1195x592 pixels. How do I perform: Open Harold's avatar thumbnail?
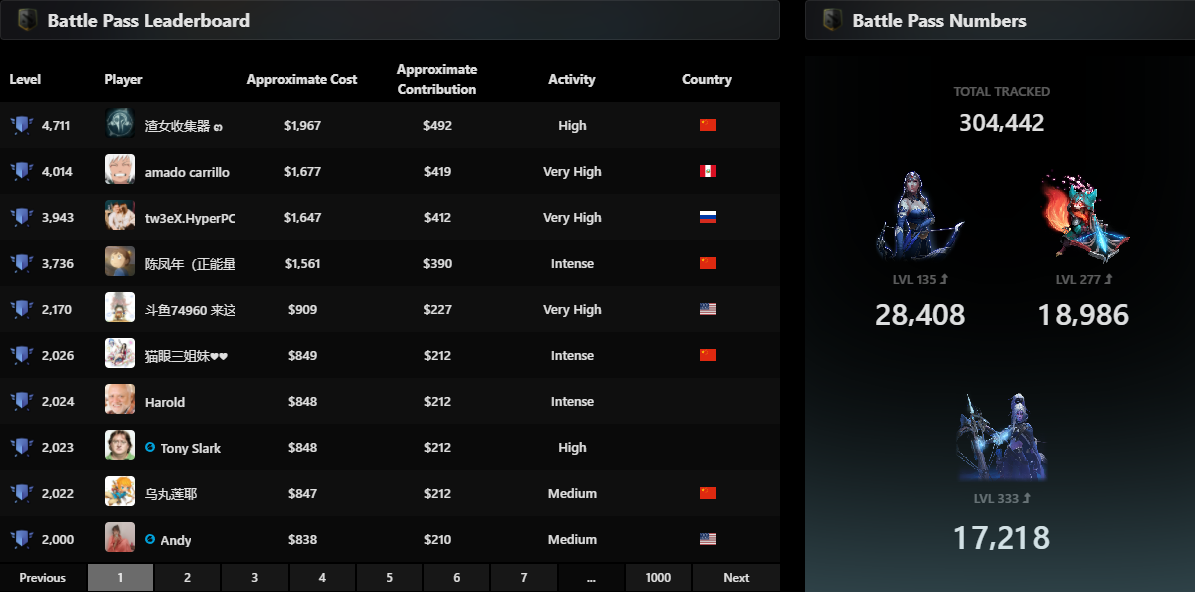tap(120, 401)
